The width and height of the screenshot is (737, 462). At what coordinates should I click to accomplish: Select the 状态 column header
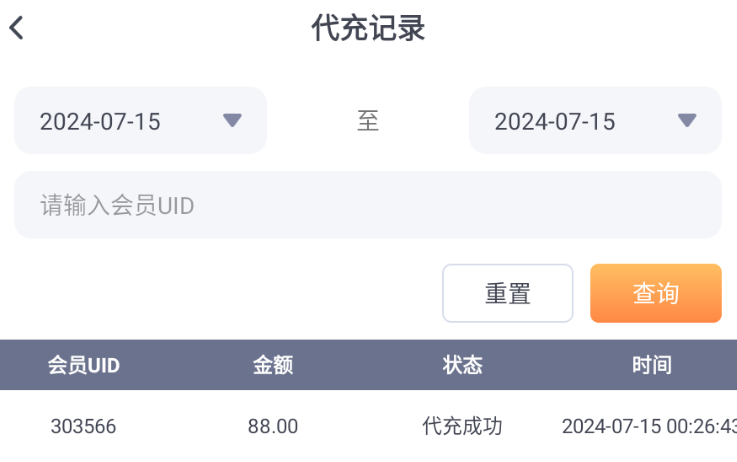(462, 365)
